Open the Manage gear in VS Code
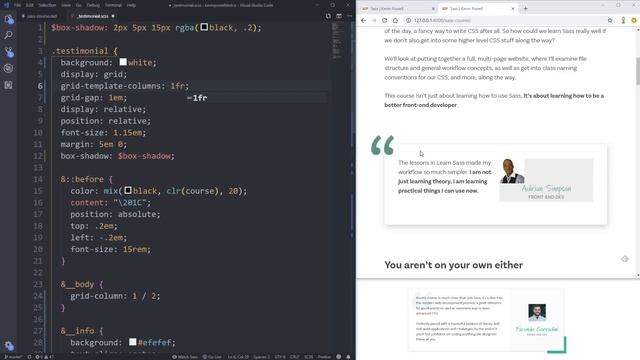The height and width of the screenshot is (360, 640). click(9, 346)
